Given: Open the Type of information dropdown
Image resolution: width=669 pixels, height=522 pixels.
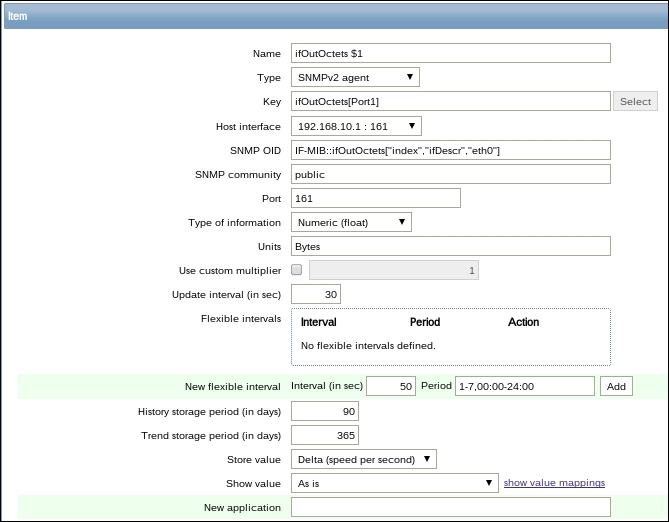Looking at the screenshot, I should coord(351,222).
